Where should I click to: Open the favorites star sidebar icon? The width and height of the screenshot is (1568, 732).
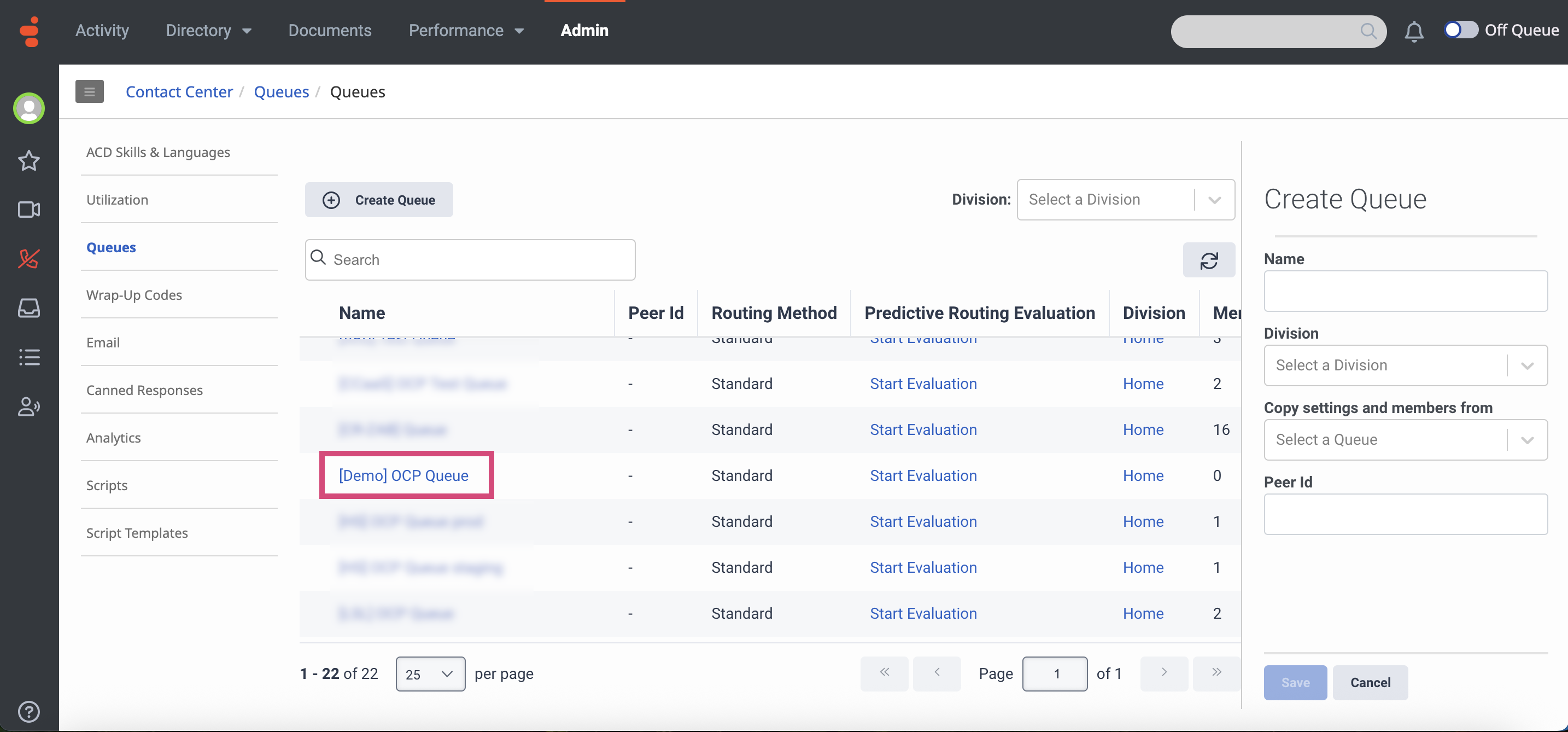(x=28, y=161)
